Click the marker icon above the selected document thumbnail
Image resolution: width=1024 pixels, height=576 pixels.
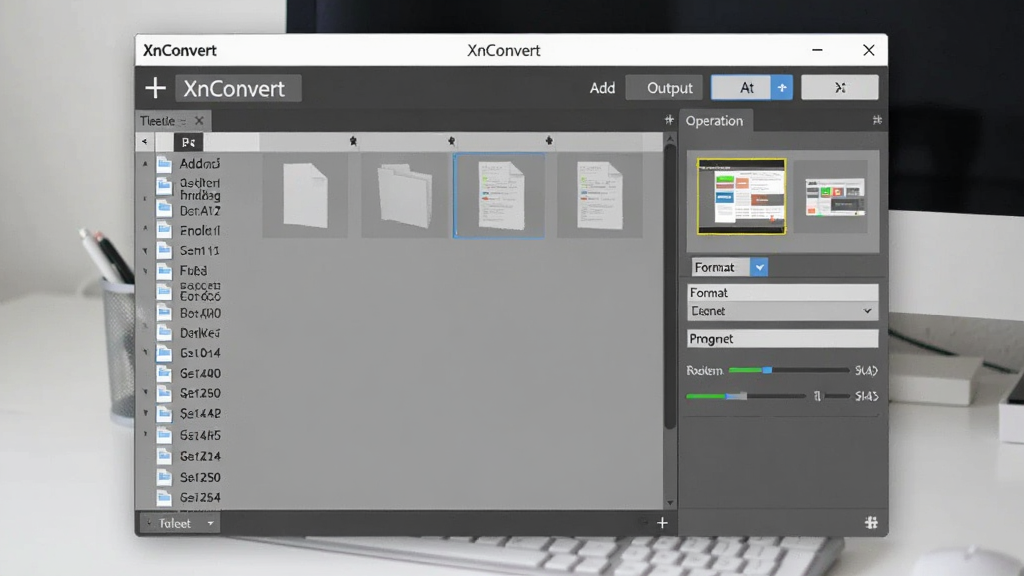(x=549, y=141)
